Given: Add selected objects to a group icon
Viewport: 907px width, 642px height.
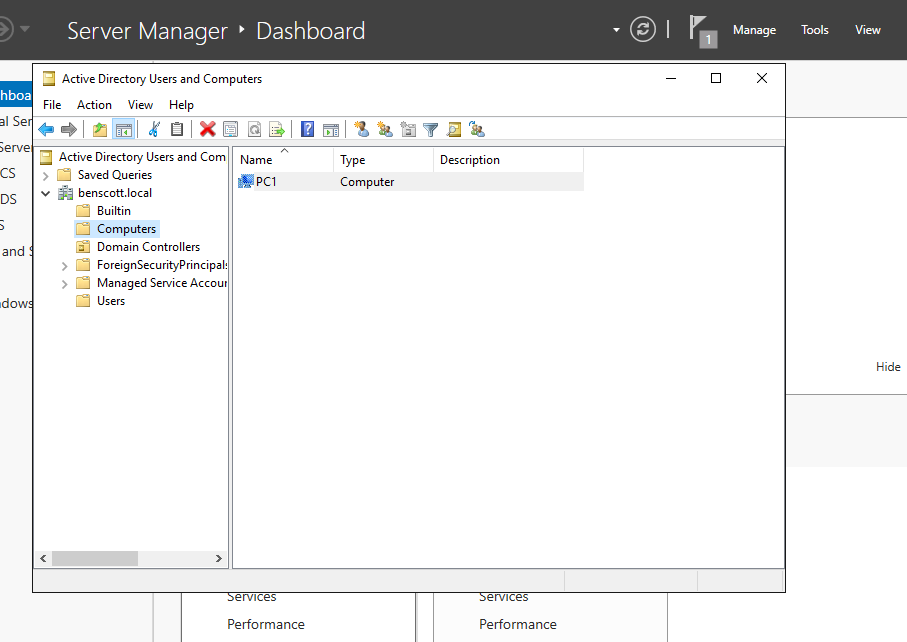Looking at the screenshot, I should click(x=477, y=130).
